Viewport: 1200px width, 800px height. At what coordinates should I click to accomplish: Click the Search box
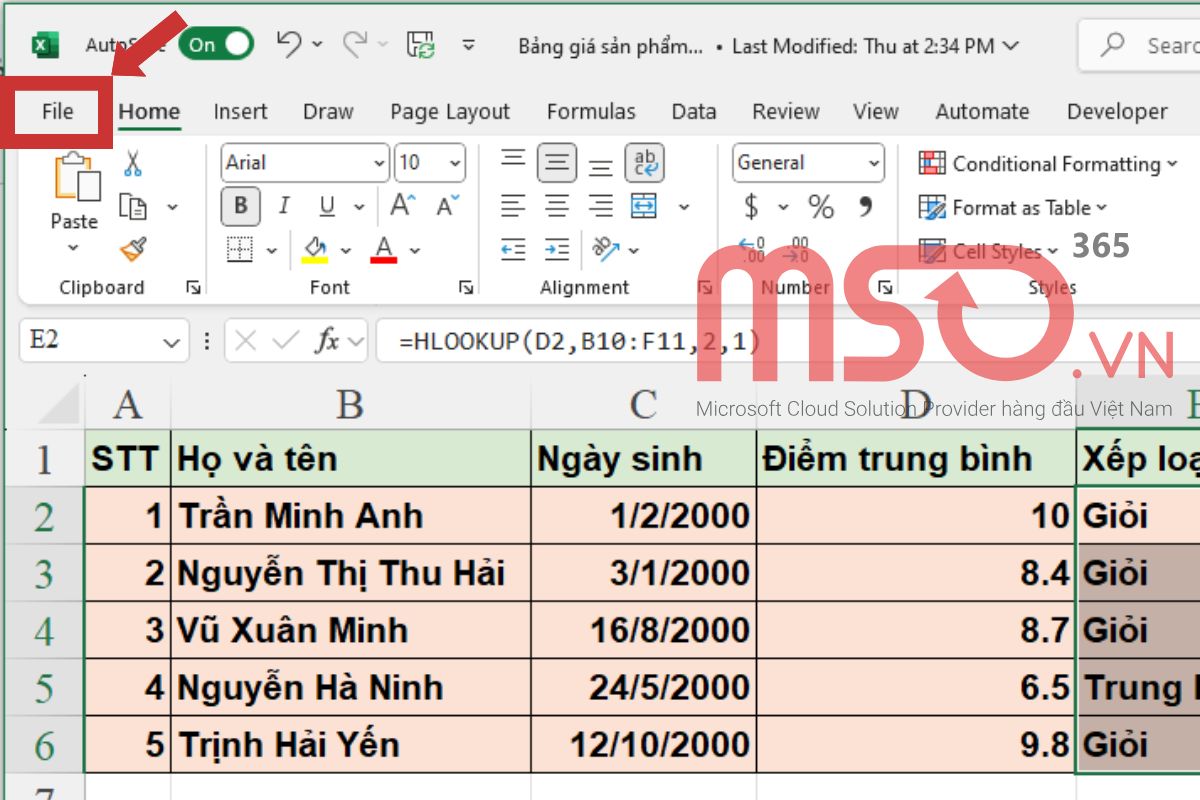[x=1140, y=45]
